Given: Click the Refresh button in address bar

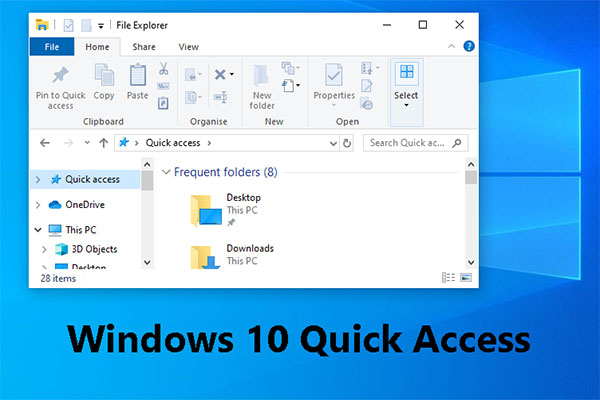Looking at the screenshot, I should [x=347, y=143].
